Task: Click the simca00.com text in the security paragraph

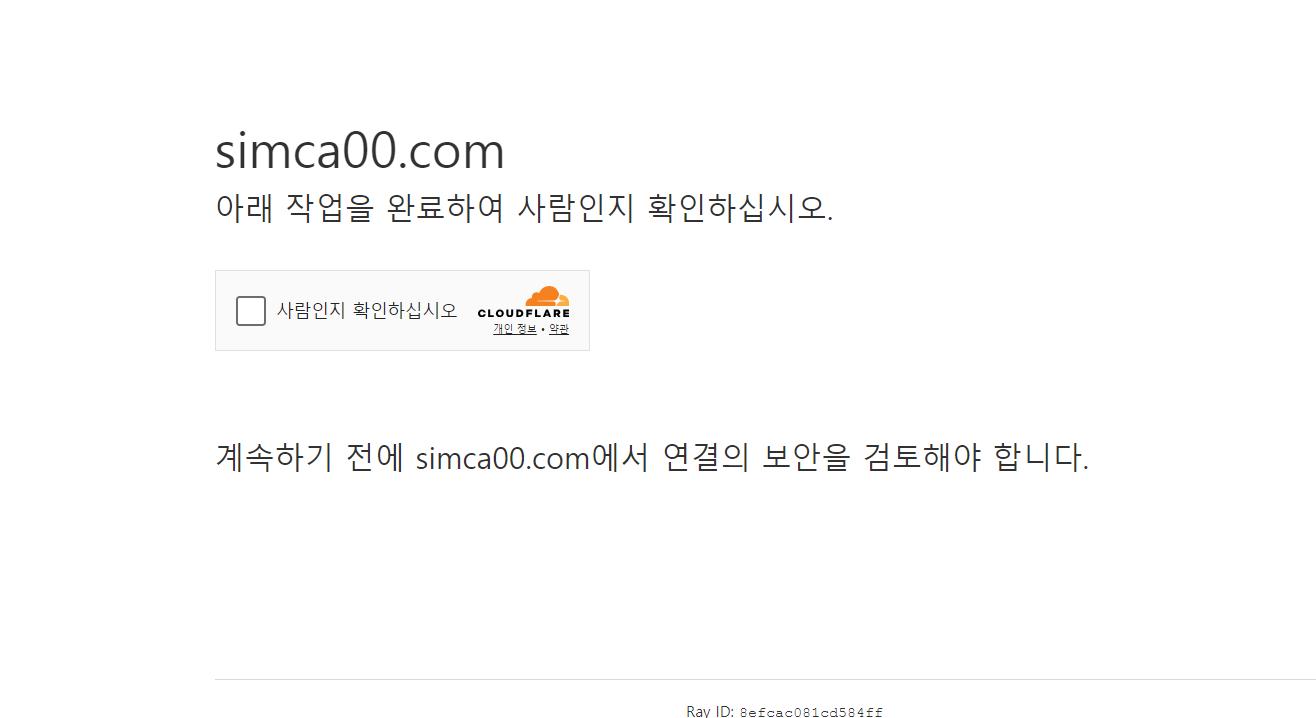Action: (502, 459)
